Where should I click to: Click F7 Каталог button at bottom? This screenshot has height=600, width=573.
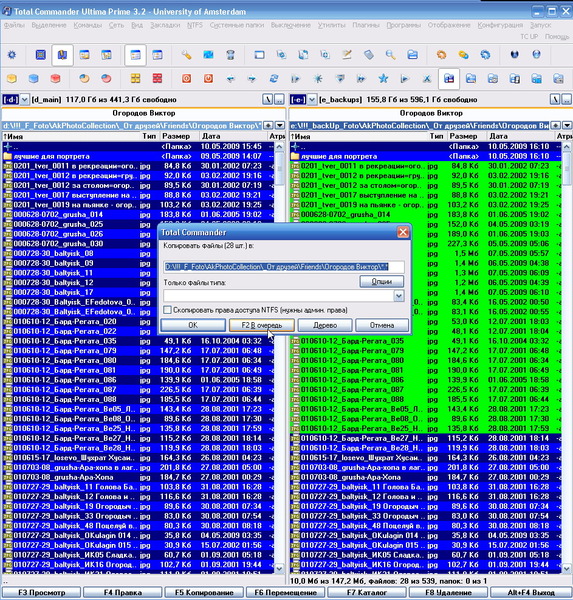(x=367, y=593)
